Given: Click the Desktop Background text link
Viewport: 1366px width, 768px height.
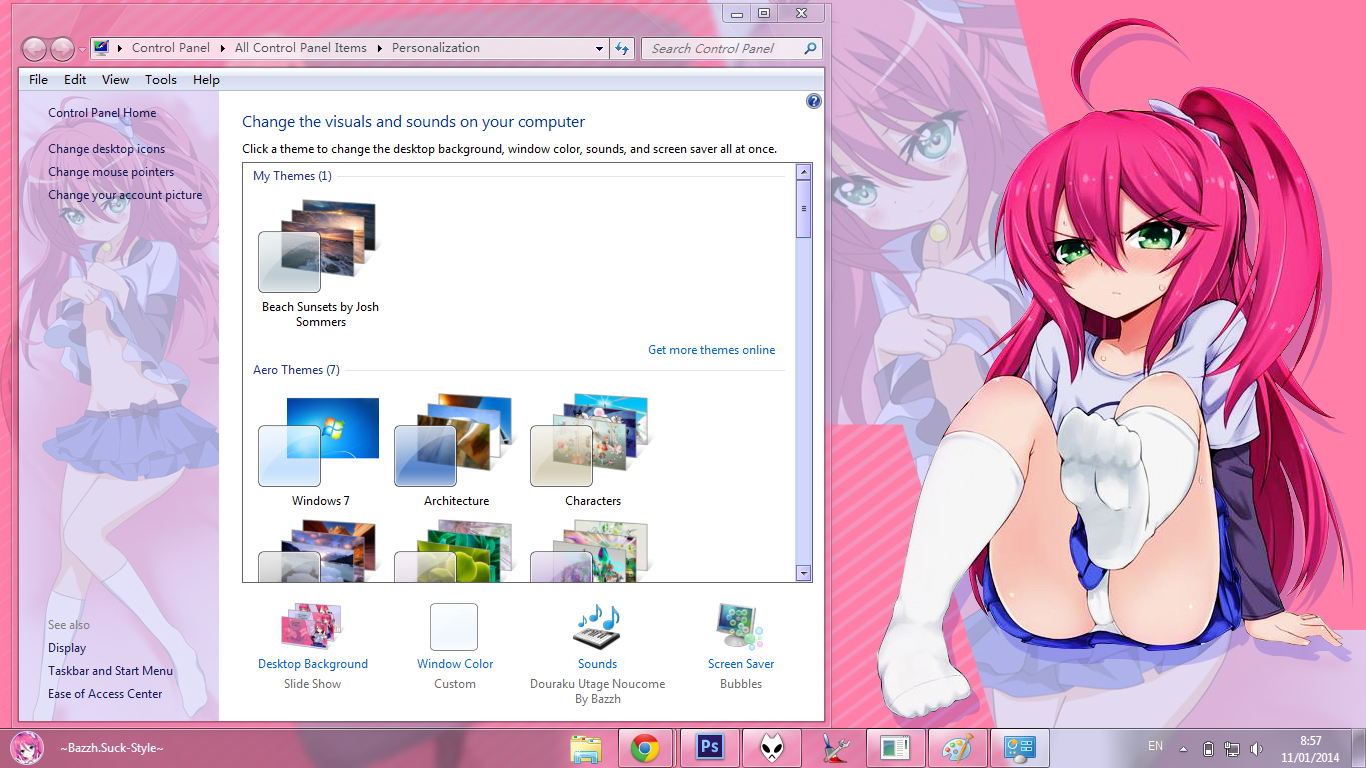Looking at the screenshot, I should click(x=313, y=664).
